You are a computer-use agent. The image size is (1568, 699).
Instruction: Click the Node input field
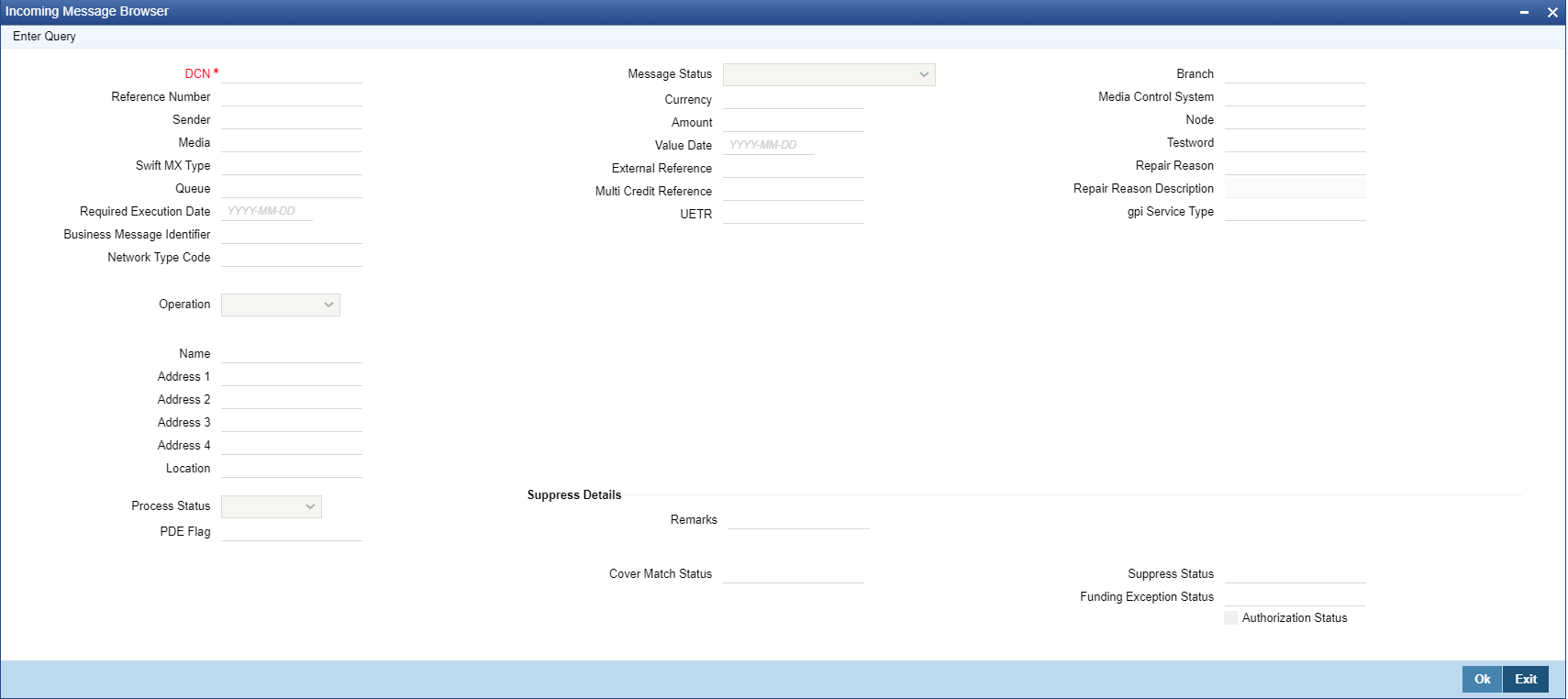[x=1296, y=120]
